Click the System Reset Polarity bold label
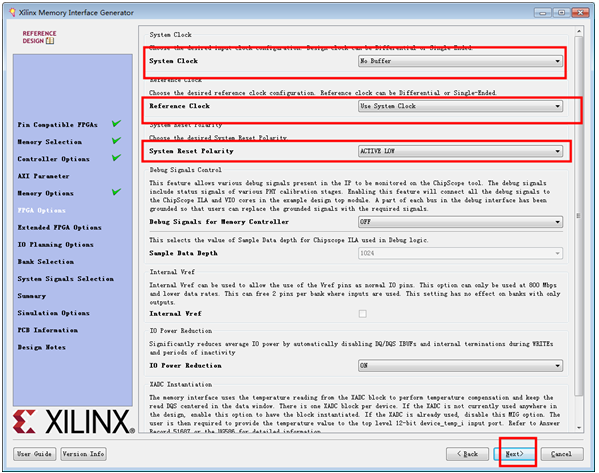The image size is (599, 473). 191,151
